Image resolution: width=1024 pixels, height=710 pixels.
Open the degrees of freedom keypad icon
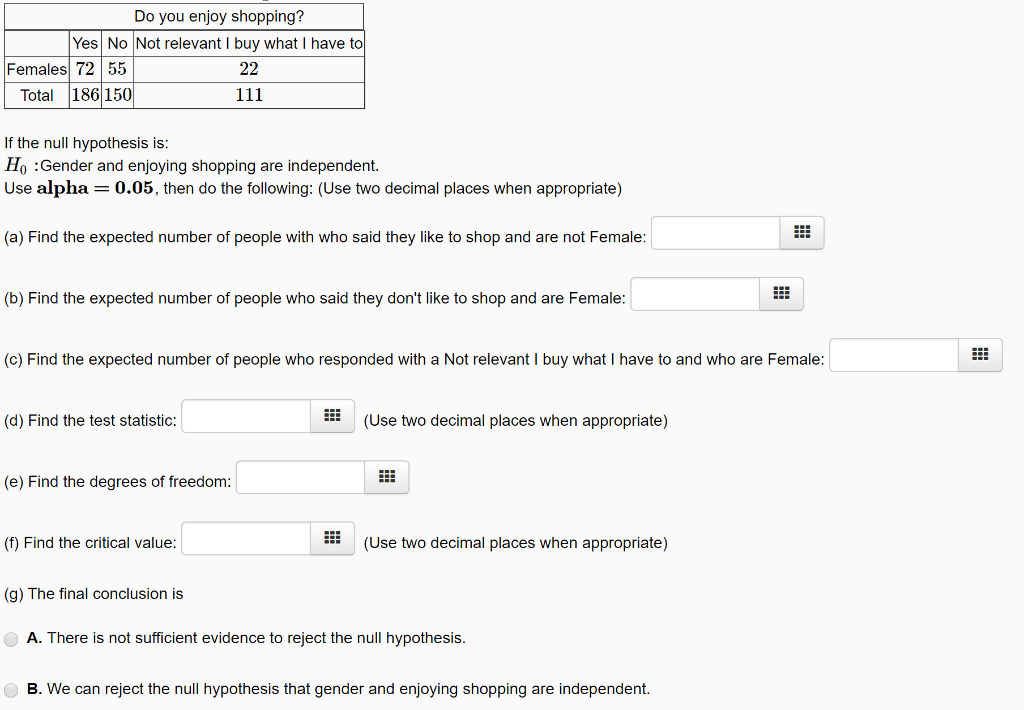pos(387,477)
